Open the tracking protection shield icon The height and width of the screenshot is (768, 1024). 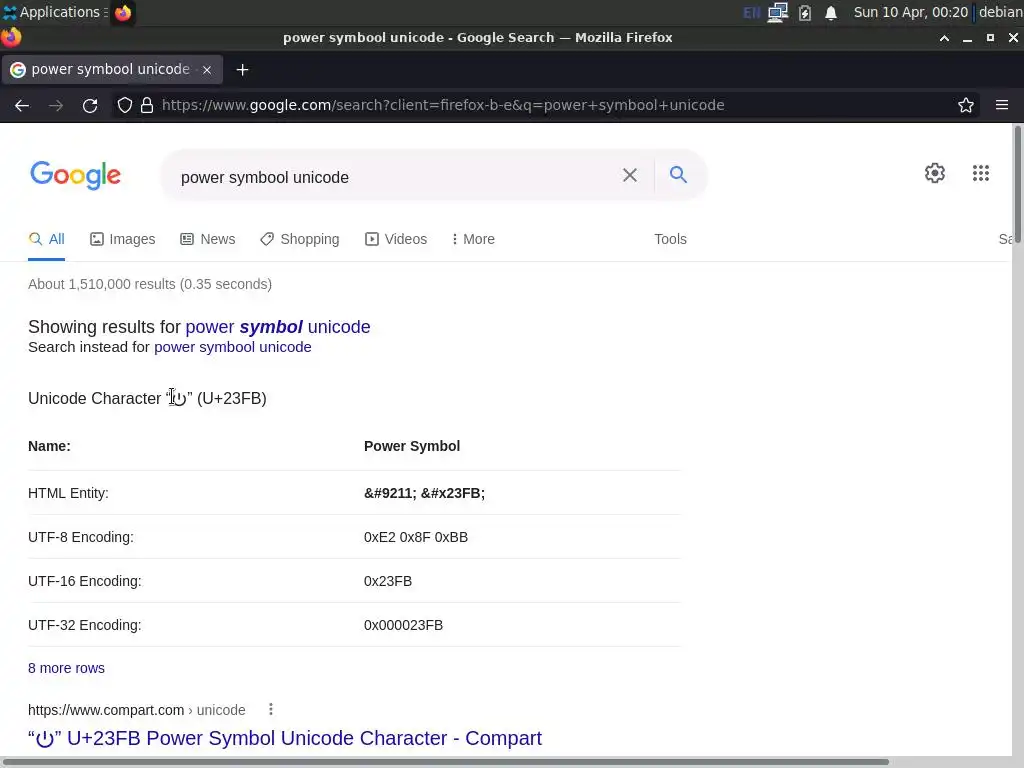(x=125, y=105)
